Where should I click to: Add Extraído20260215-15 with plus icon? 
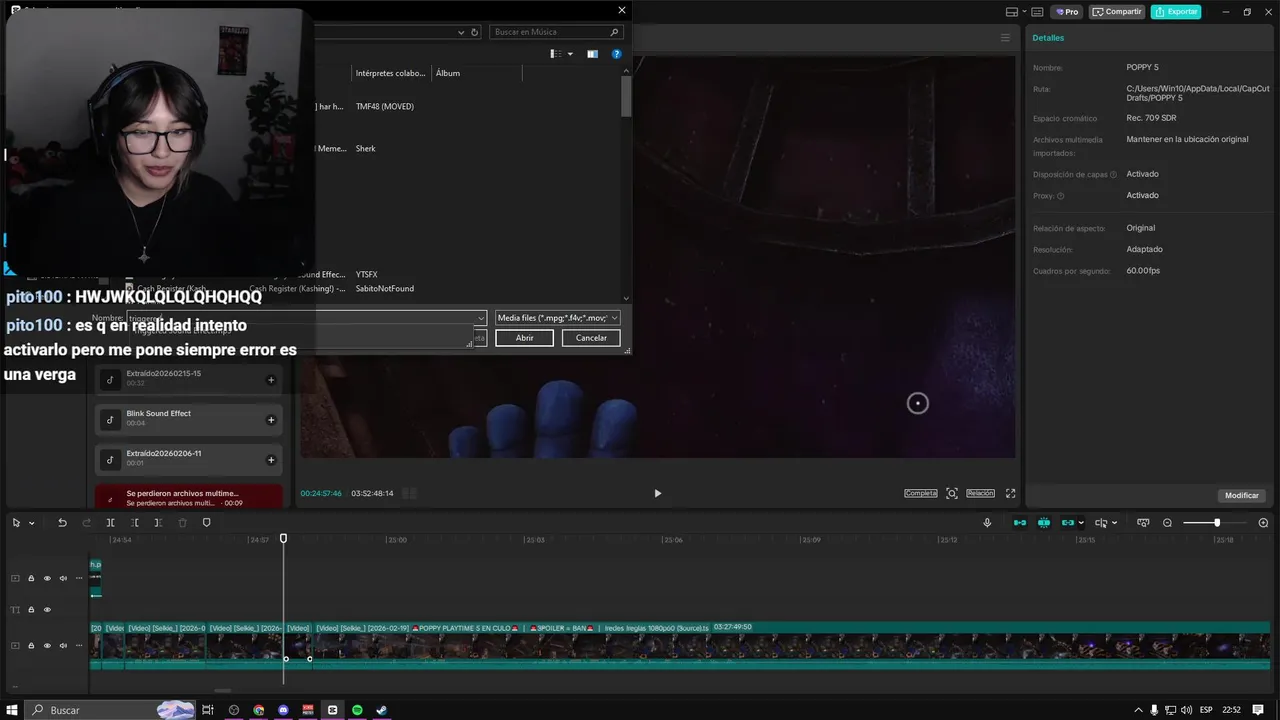coord(271,380)
